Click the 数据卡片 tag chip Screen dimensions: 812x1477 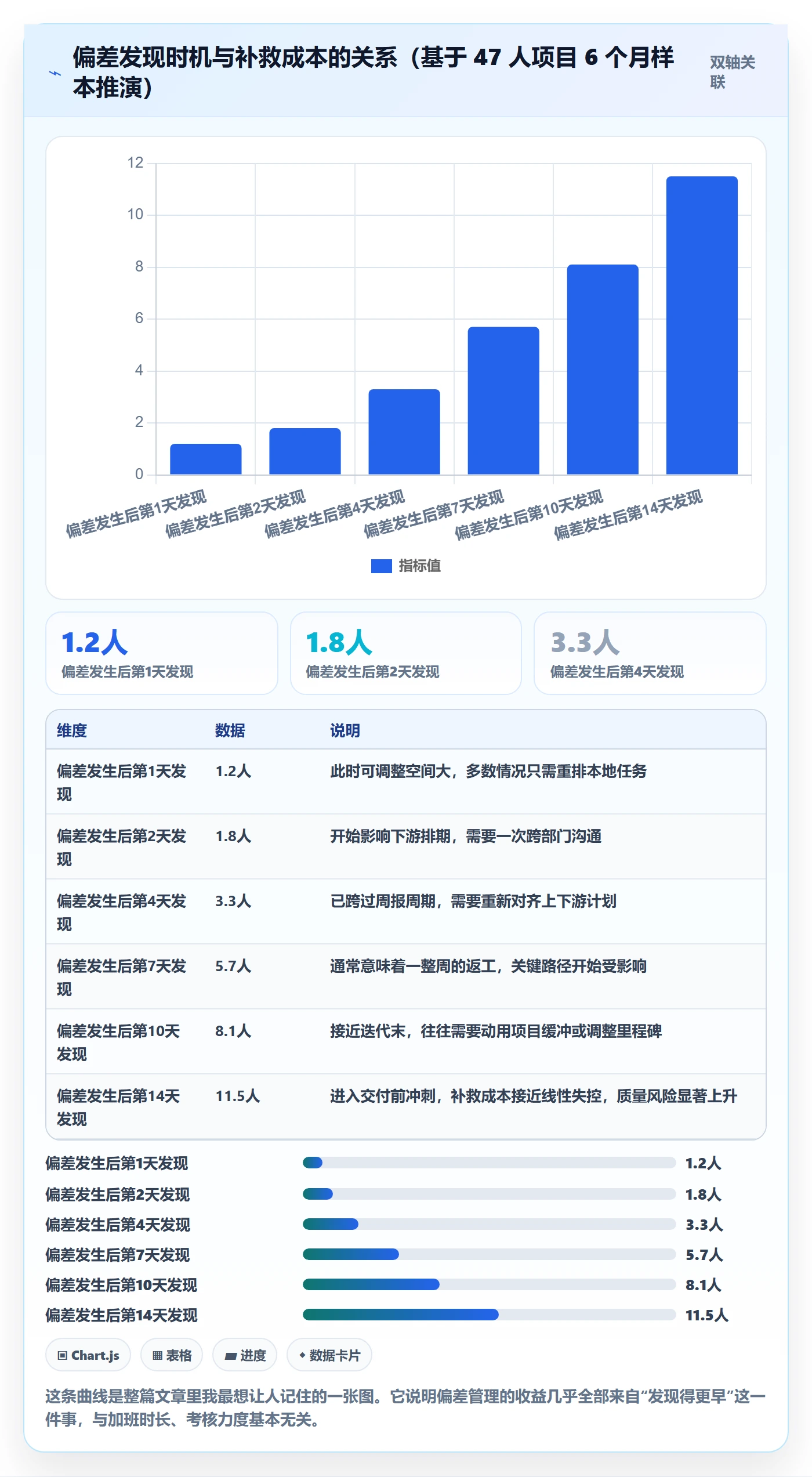(x=329, y=1355)
